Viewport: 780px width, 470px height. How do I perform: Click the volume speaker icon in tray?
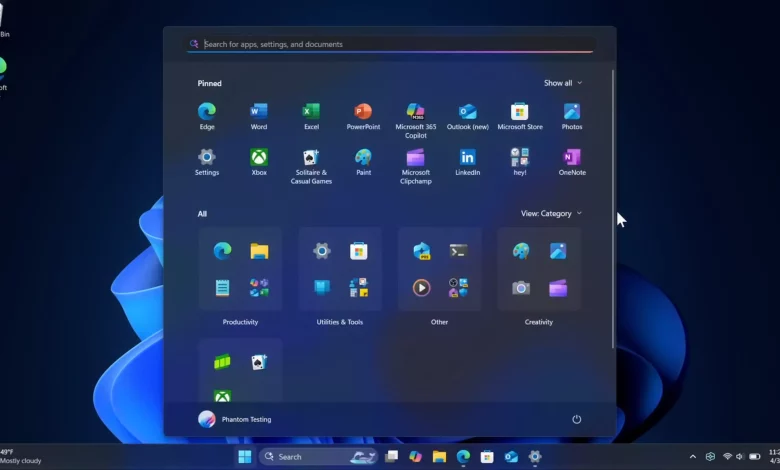pos(740,456)
